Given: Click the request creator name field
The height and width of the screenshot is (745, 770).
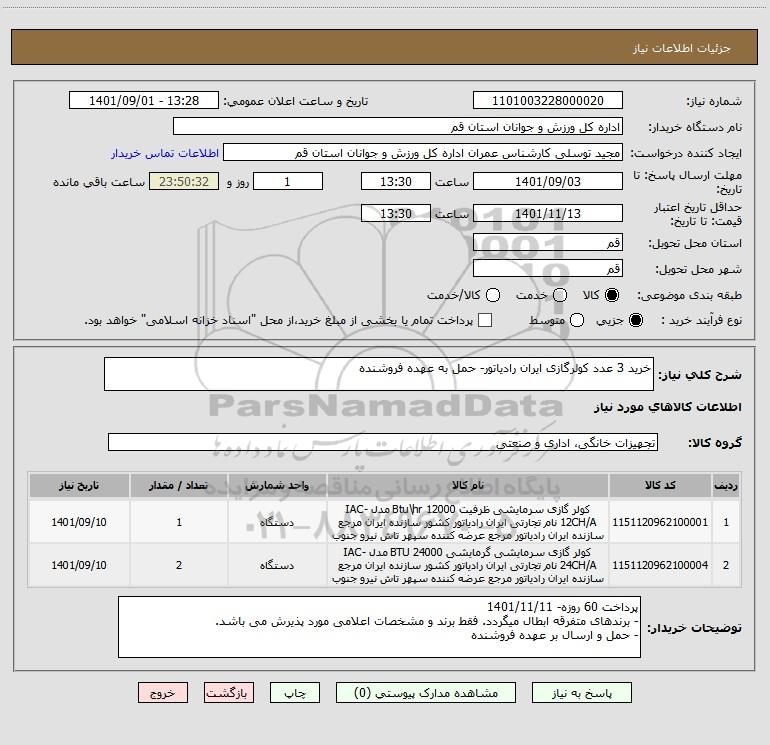Looking at the screenshot, I should (x=423, y=153).
